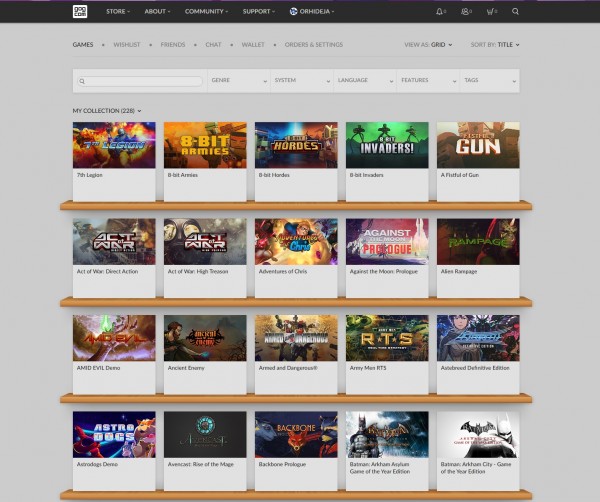Open Batman: Arkham City cover
The image size is (600, 502).
pyautogui.click(x=478, y=434)
